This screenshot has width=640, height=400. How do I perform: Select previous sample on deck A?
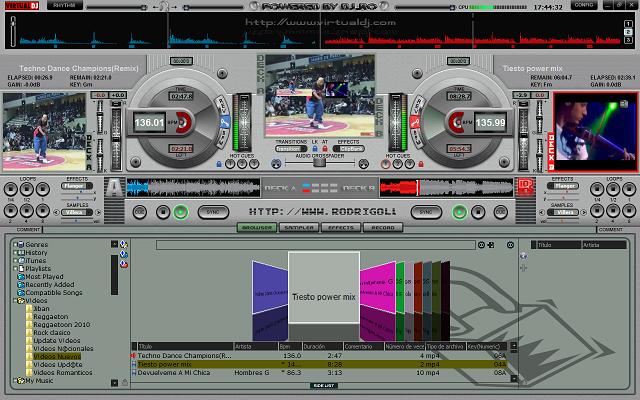(56, 213)
